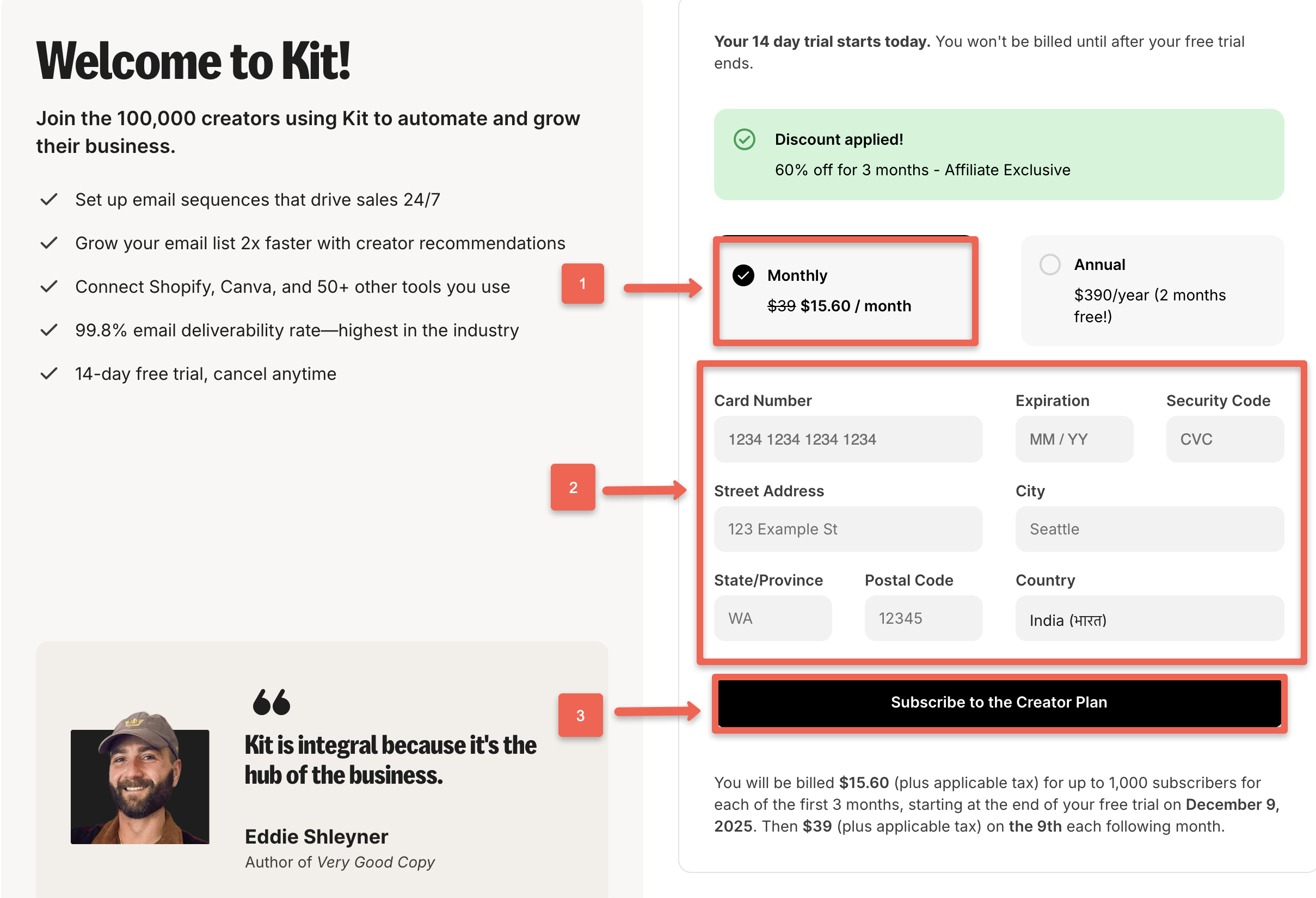Click the Annual plan card header

click(1098, 264)
